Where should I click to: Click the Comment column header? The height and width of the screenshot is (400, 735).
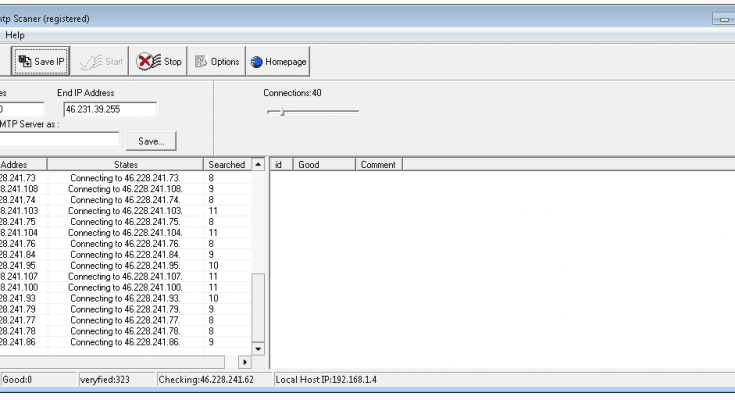click(378, 164)
